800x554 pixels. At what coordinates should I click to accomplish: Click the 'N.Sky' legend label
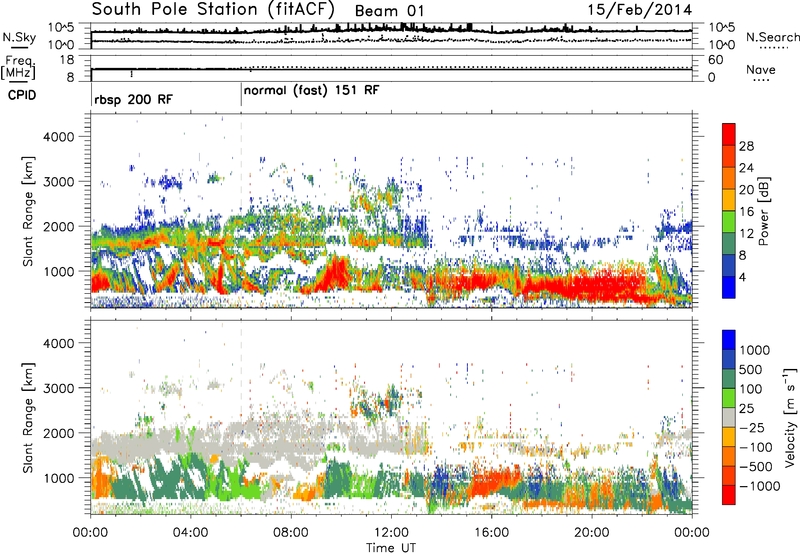coord(19,37)
